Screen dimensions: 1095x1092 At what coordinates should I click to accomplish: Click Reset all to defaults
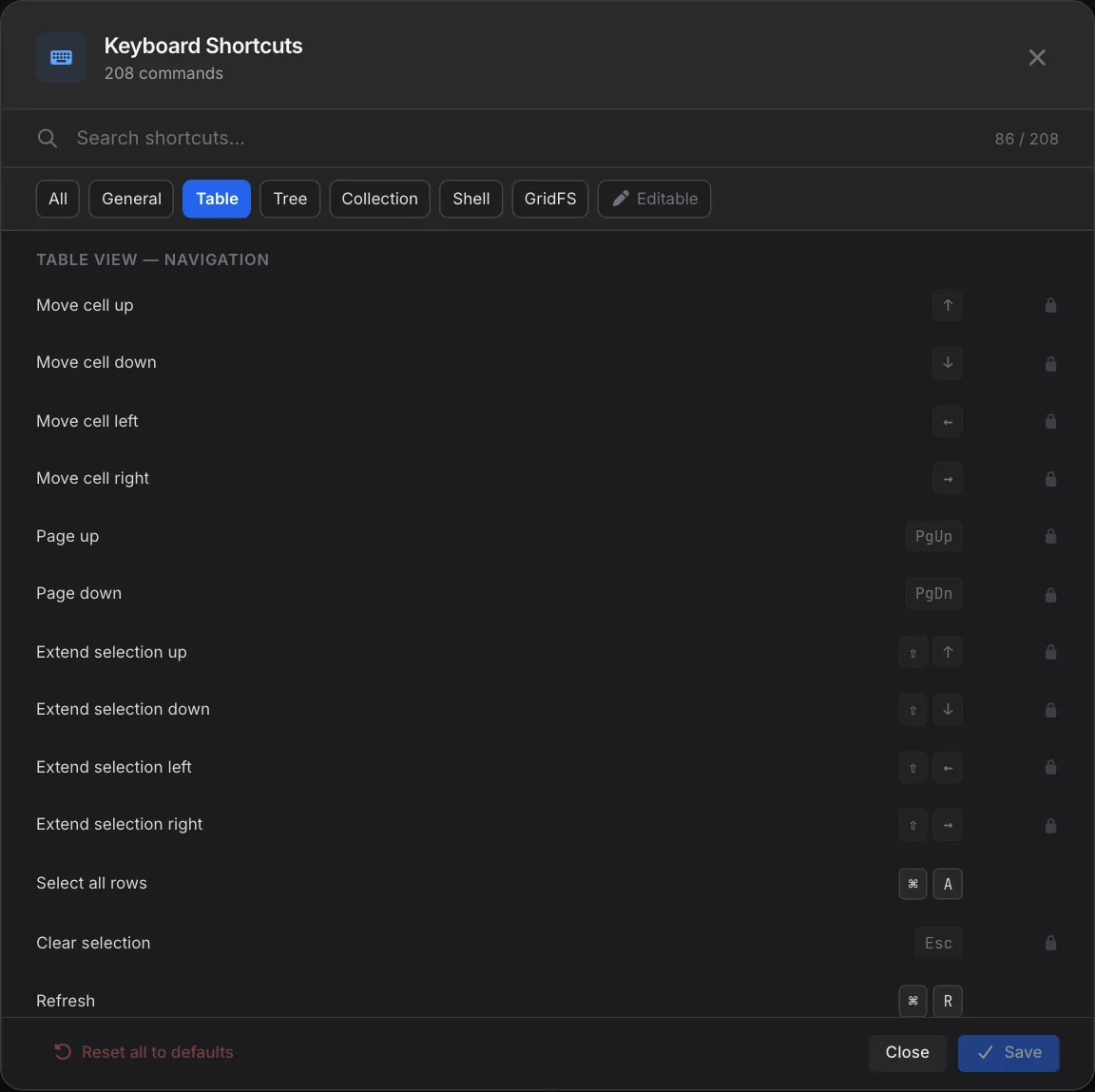coord(144,1052)
